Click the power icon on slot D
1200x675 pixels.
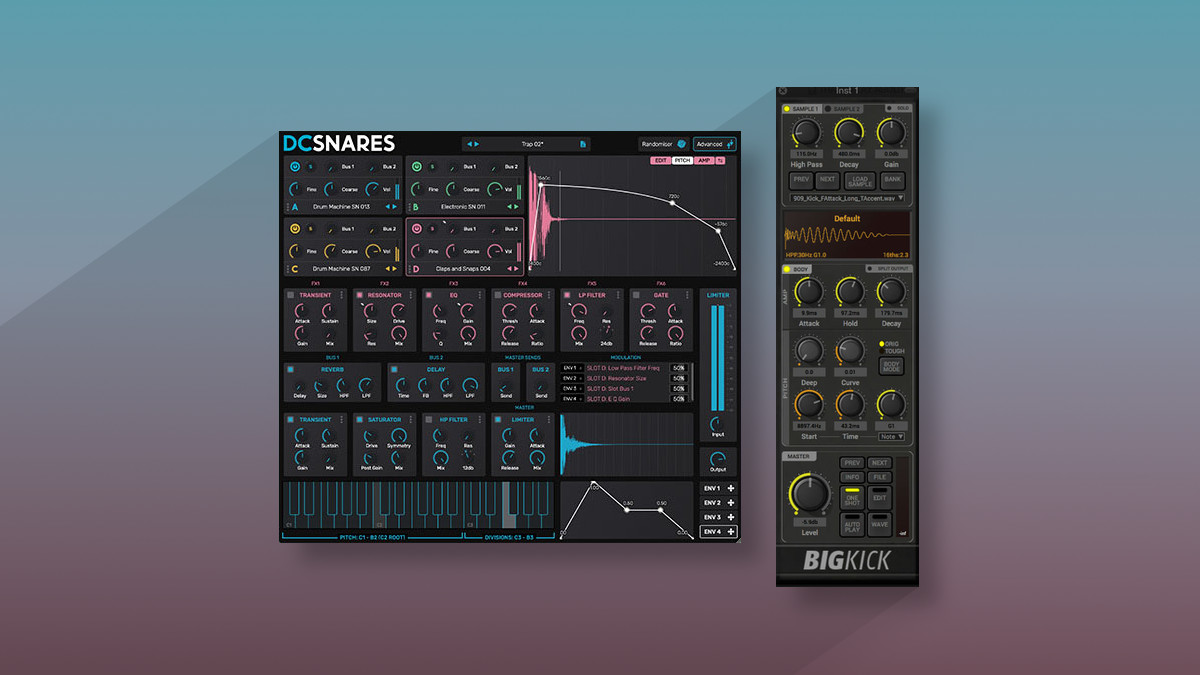(416, 228)
